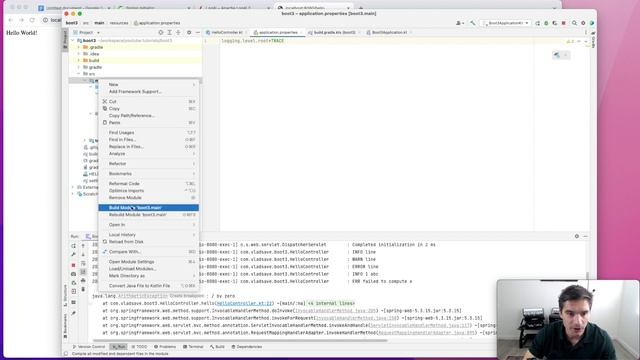Collapse the src folder in project tree

tap(79, 74)
